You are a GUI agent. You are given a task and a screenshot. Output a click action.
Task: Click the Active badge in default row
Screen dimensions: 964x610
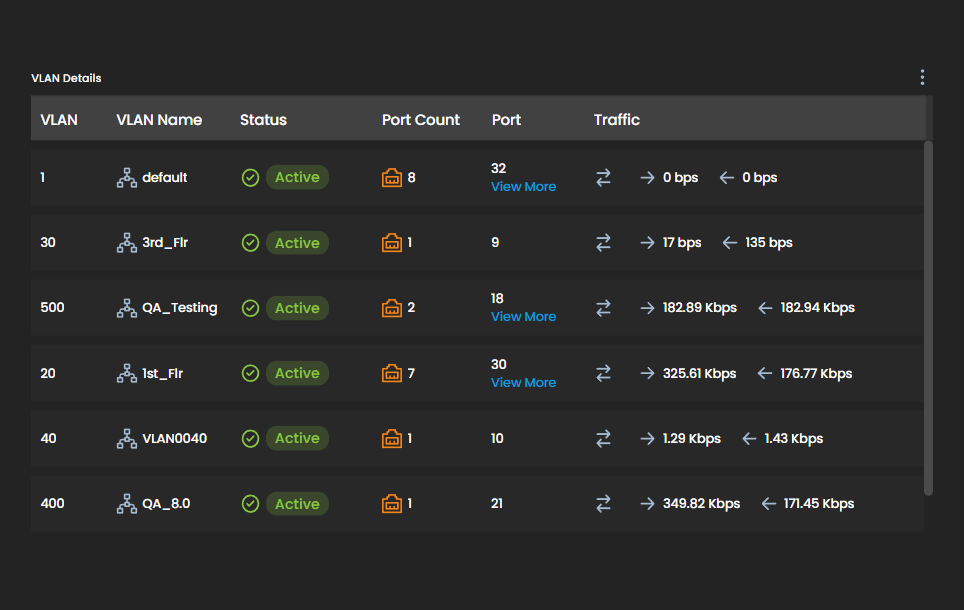(297, 178)
